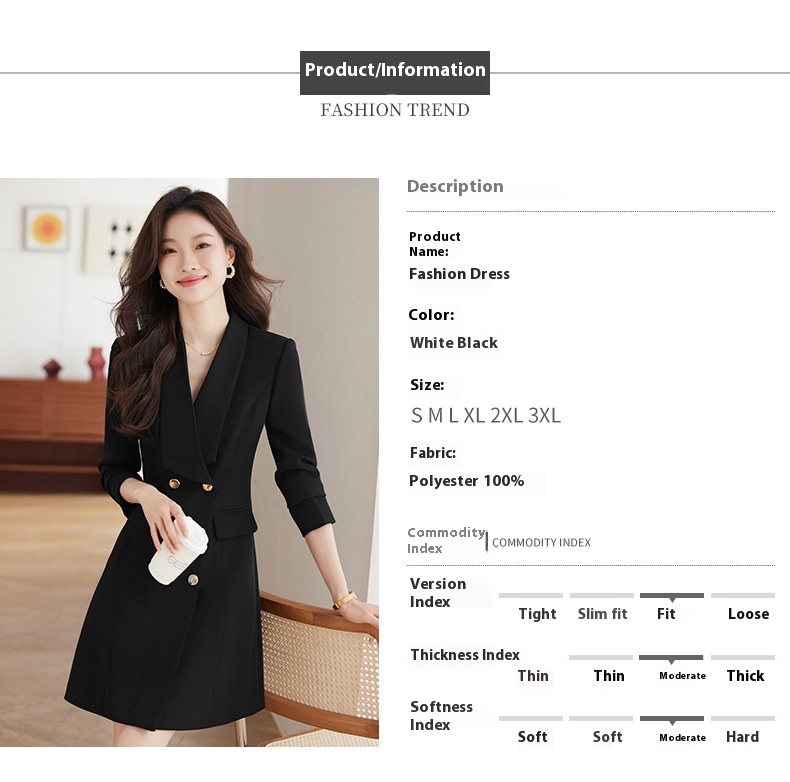Click the Product/Information header banner

[394, 73]
